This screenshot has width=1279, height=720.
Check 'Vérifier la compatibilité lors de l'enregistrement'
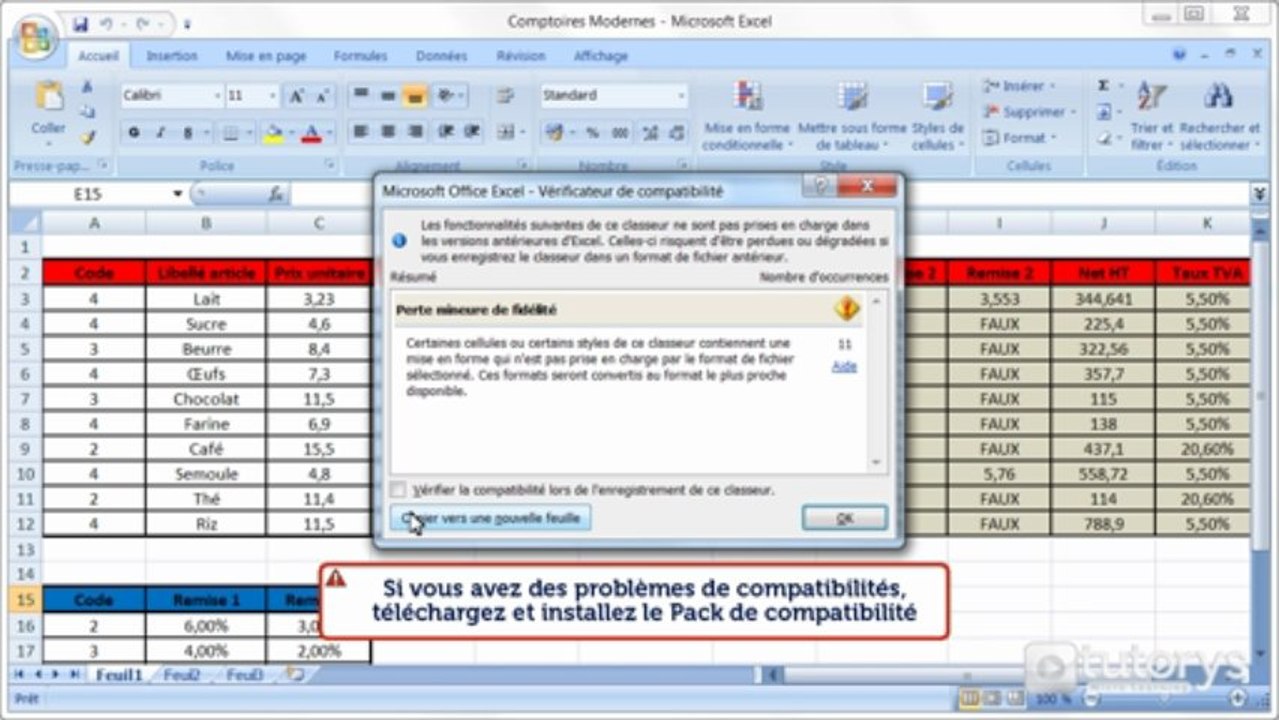point(399,490)
